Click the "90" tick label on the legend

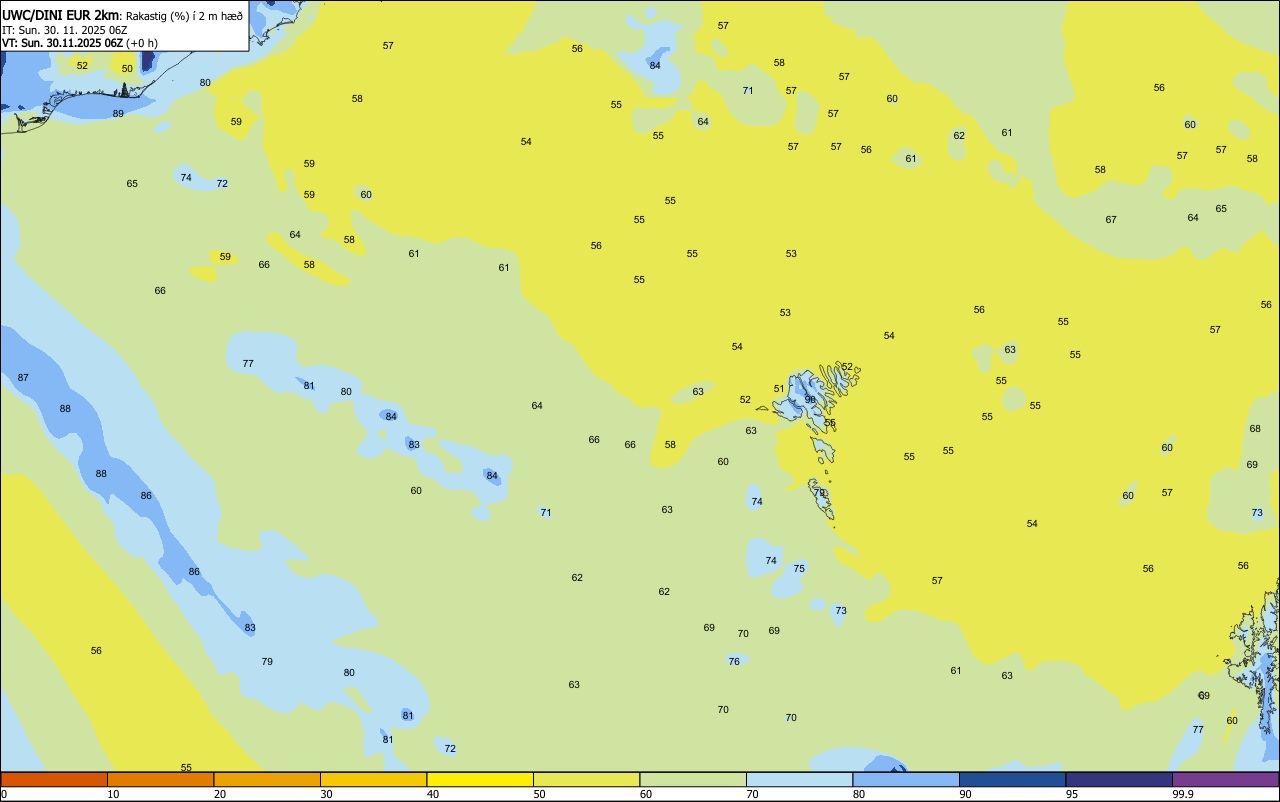[x=965, y=794]
